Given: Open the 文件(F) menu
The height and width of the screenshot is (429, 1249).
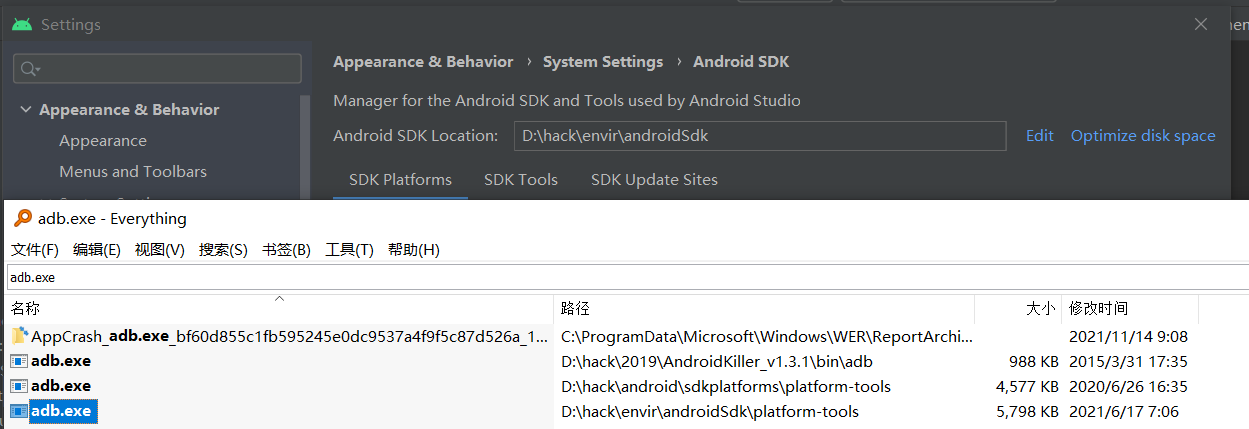Looking at the screenshot, I should (x=35, y=250).
